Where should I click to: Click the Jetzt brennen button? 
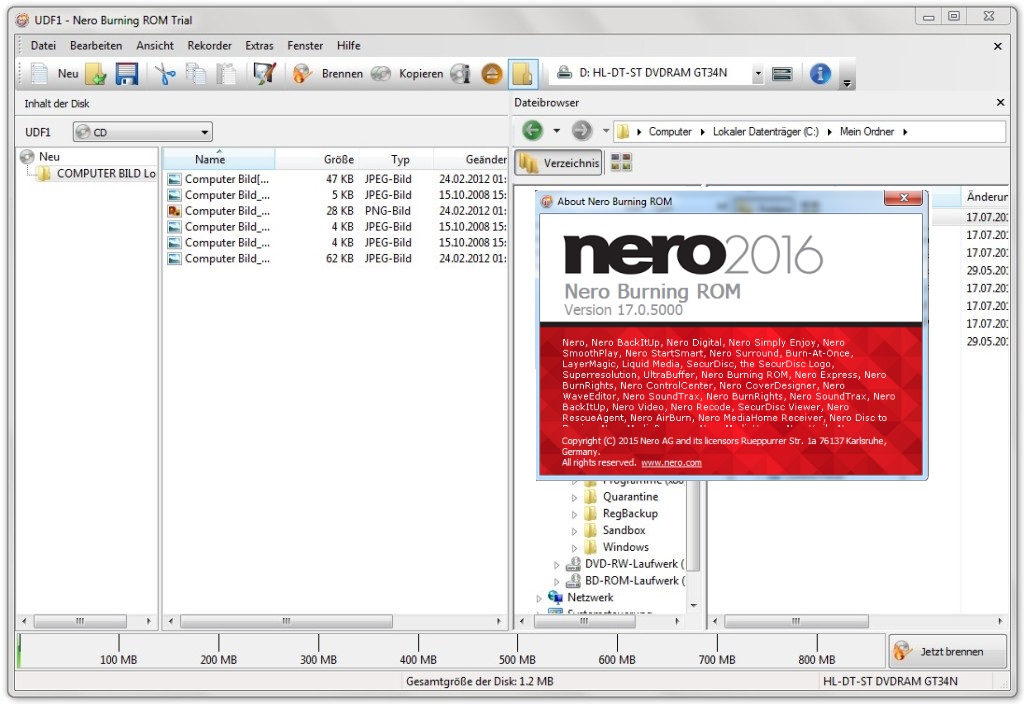coord(947,651)
